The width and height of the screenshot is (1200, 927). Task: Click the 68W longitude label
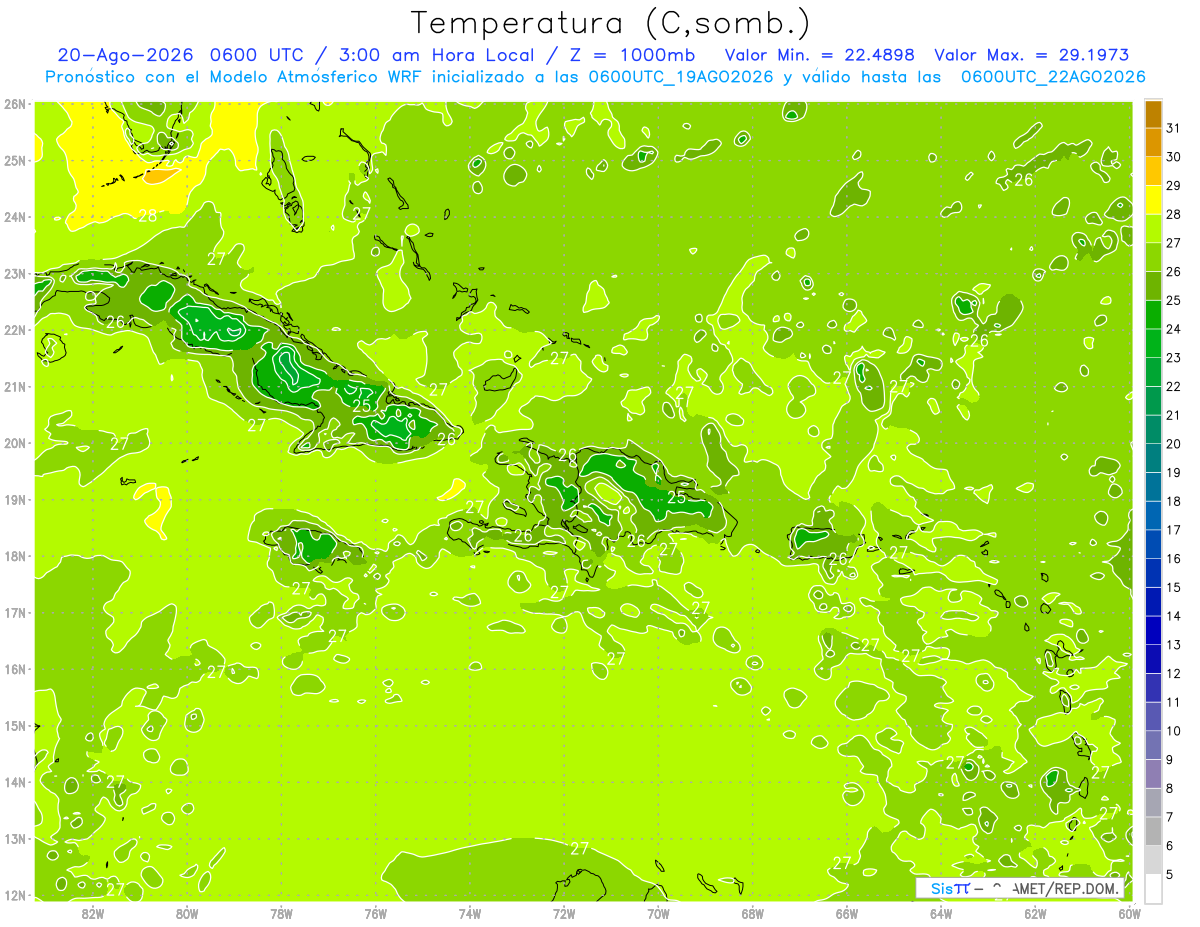click(x=752, y=912)
